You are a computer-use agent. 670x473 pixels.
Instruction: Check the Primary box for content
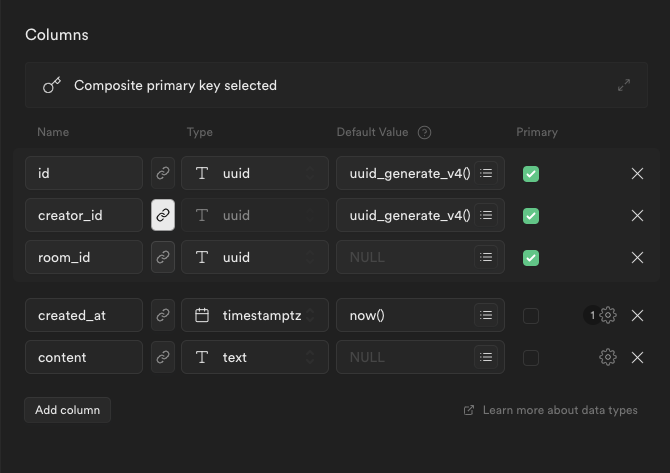pyautogui.click(x=531, y=357)
